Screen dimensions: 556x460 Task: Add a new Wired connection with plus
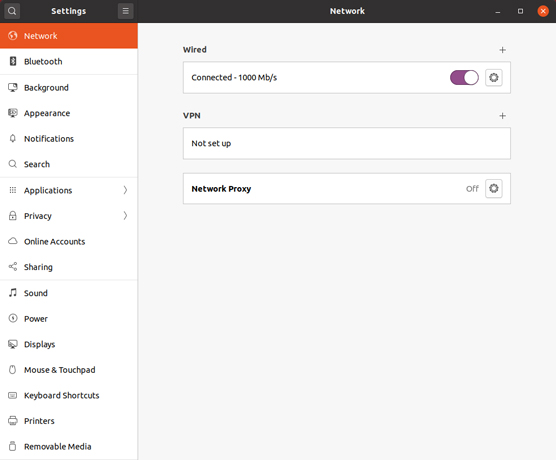click(x=502, y=50)
